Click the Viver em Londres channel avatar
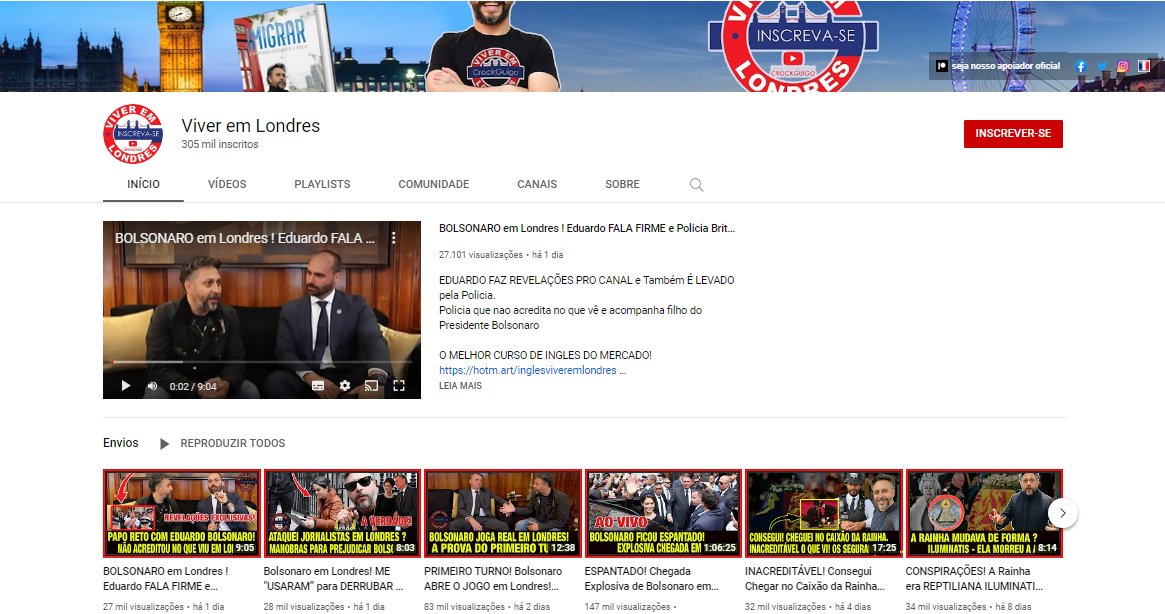This screenshot has width=1165, height=614. (133, 134)
